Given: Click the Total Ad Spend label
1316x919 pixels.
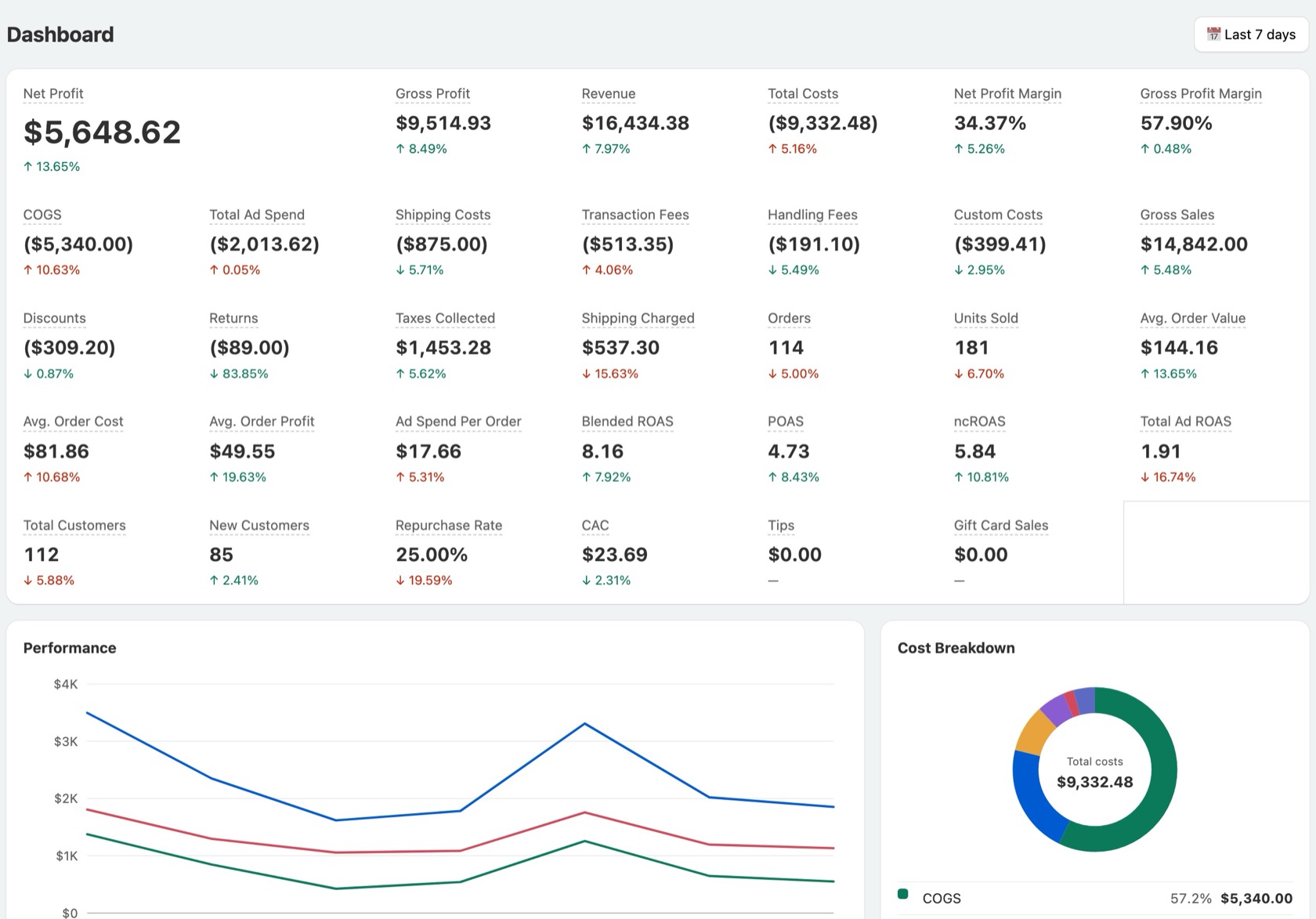Looking at the screenshot, I should click(257, 215).
